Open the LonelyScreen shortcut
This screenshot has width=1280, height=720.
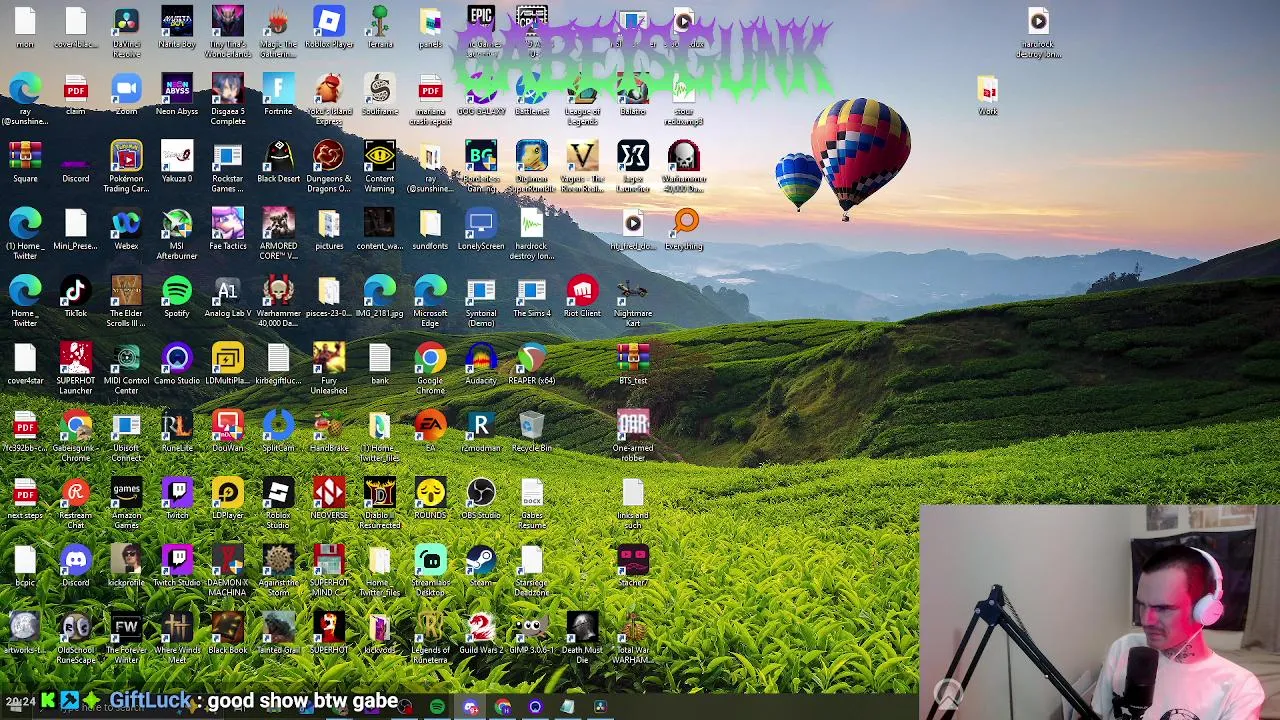tap(481, 230)
